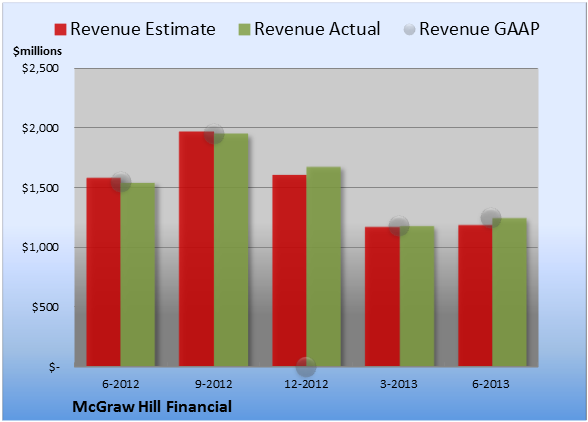
Task: Click the red Revenue Estimate legend swatch
Action: click(x=60, y=30)
